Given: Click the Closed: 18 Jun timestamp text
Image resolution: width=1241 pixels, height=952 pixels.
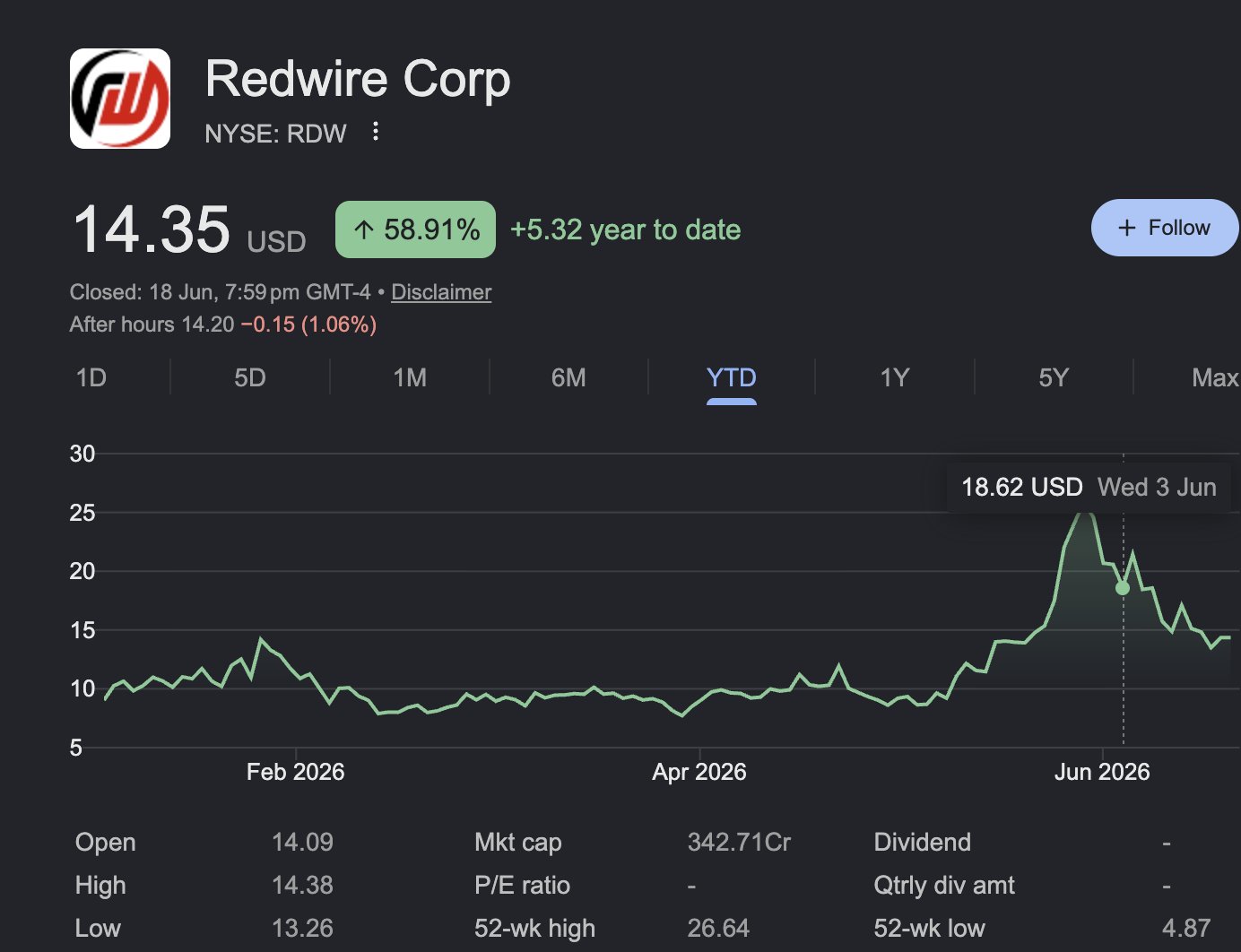Looking at the screenshot, I should tap(220, 292).
